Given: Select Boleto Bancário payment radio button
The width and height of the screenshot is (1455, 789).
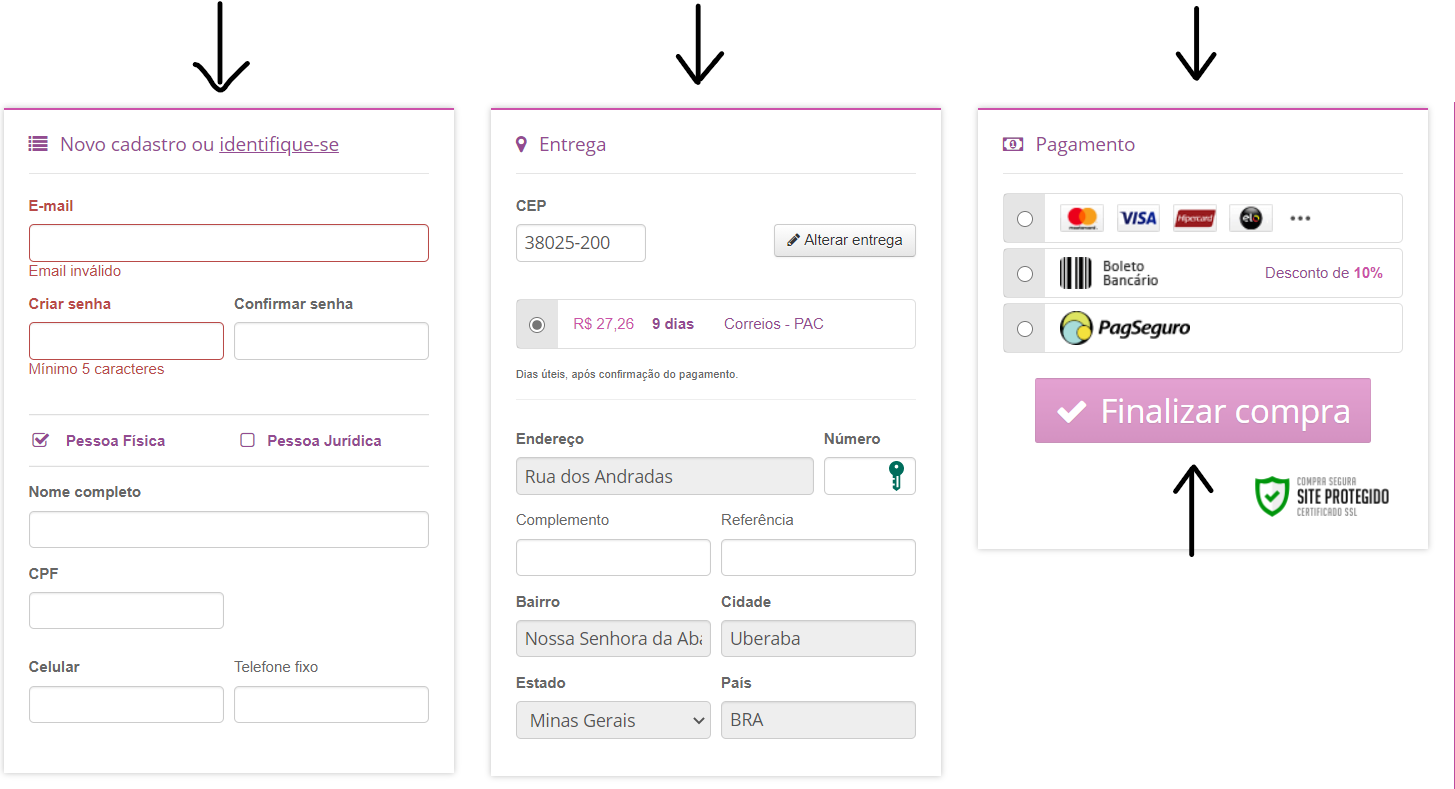Looking at the screenshot, I should 1025,274.
